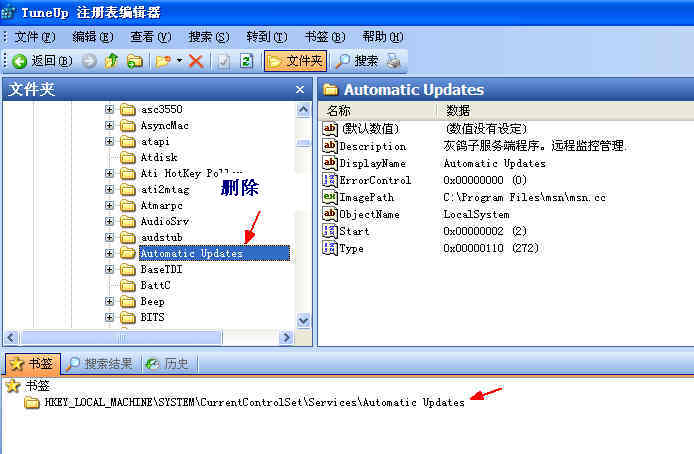
Task: Click right arrow of tree horizontal scrollbar
Action: pyautogui.click(x=286, y=338)
